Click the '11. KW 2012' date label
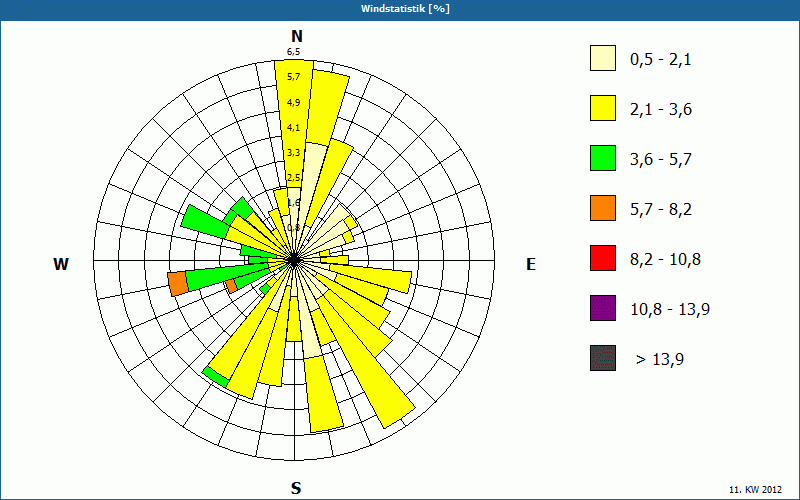Screen dimensions: 800x500 tap(755, 490)
